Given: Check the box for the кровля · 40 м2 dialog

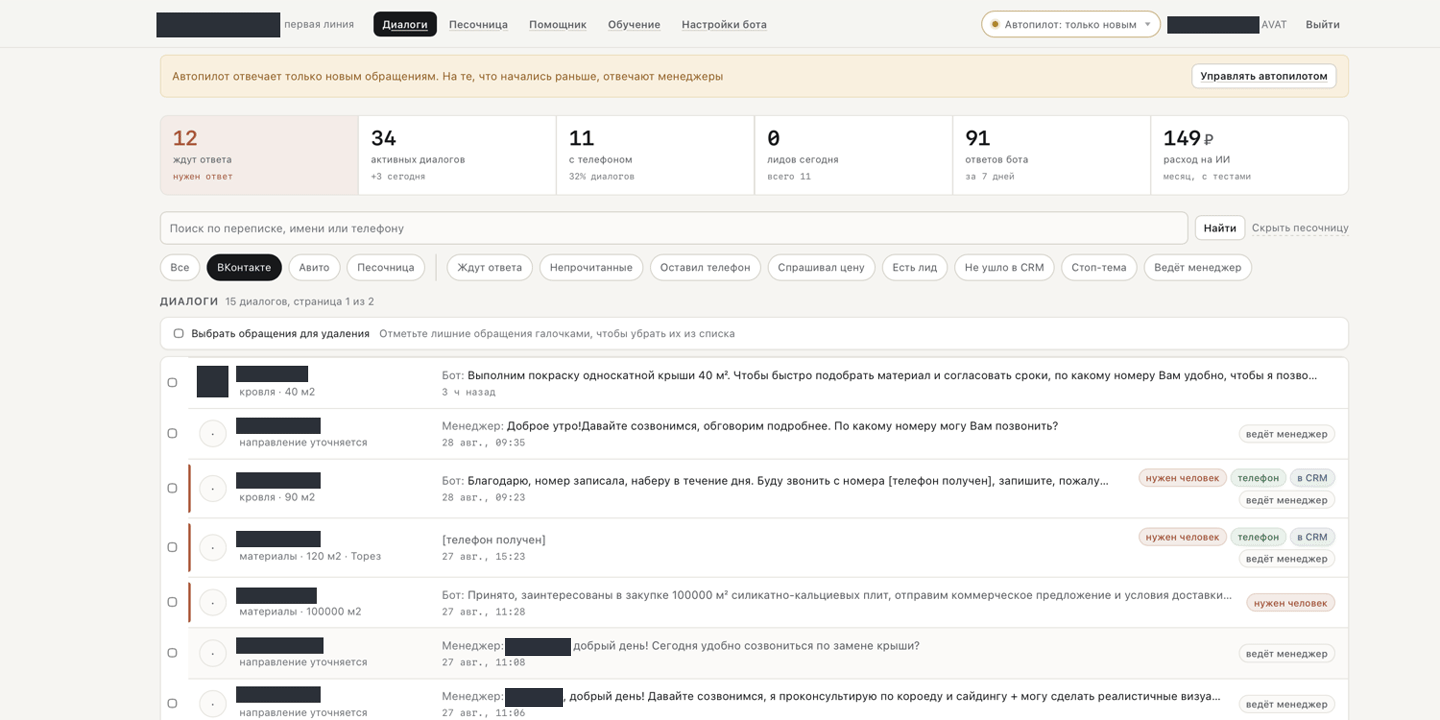Looking at the screenshot, I should [172, 382].
